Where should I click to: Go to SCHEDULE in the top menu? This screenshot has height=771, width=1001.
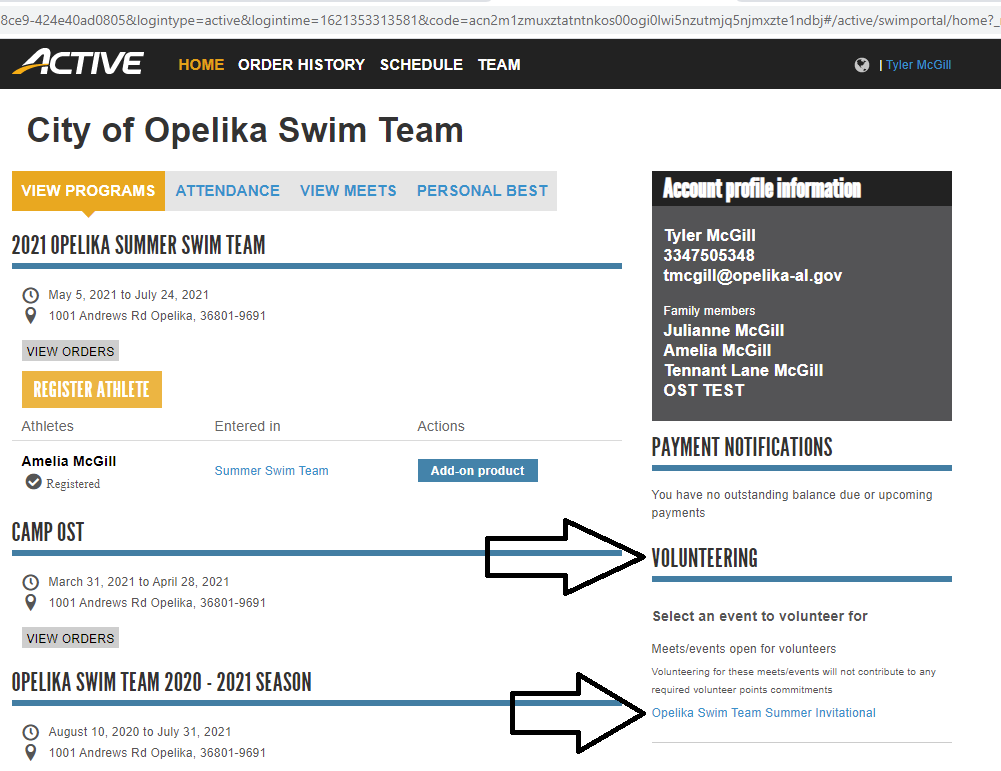click(x=421, y=65)
